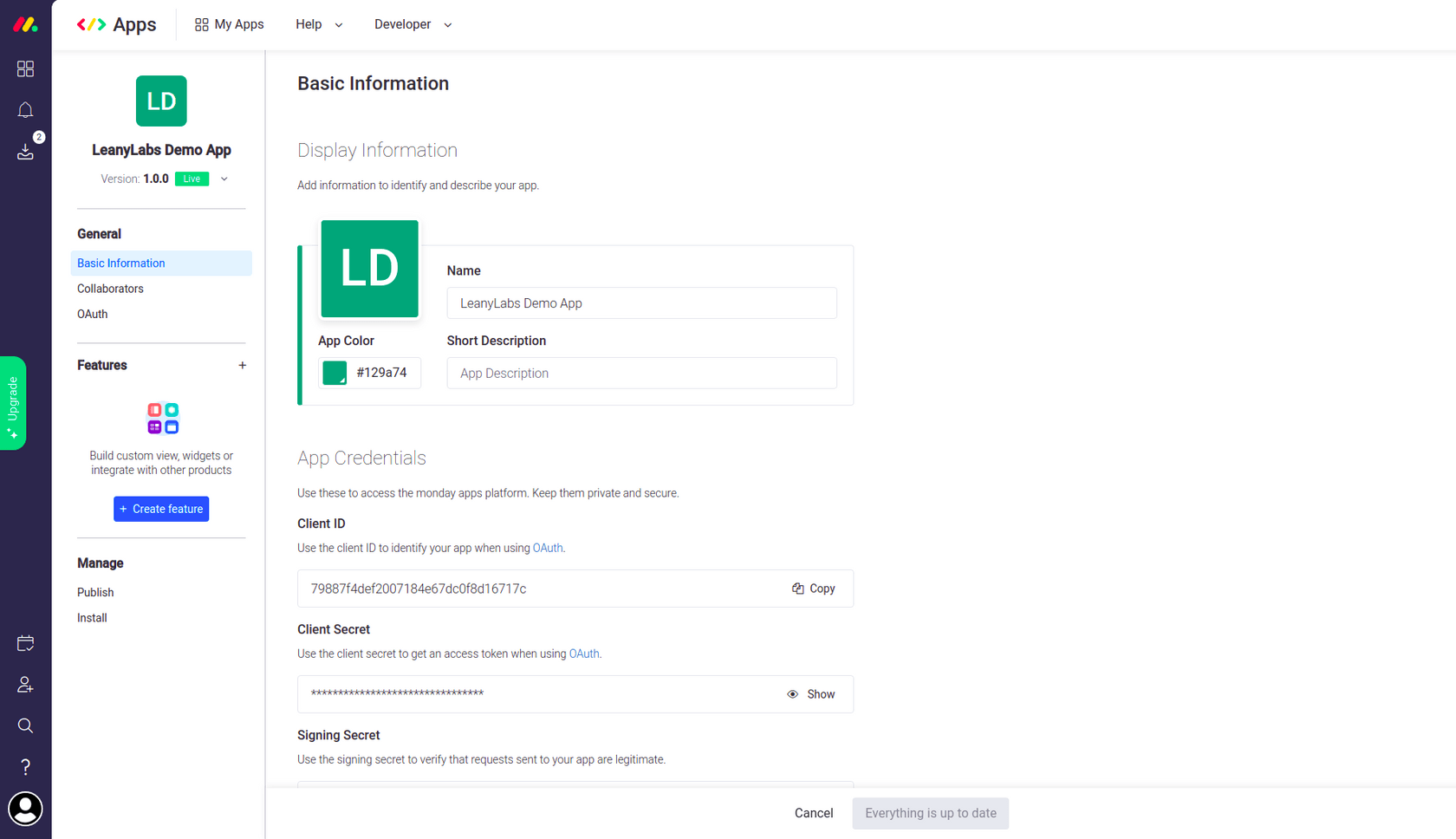
Task: Expand the Developer menu
Action: 413,24
